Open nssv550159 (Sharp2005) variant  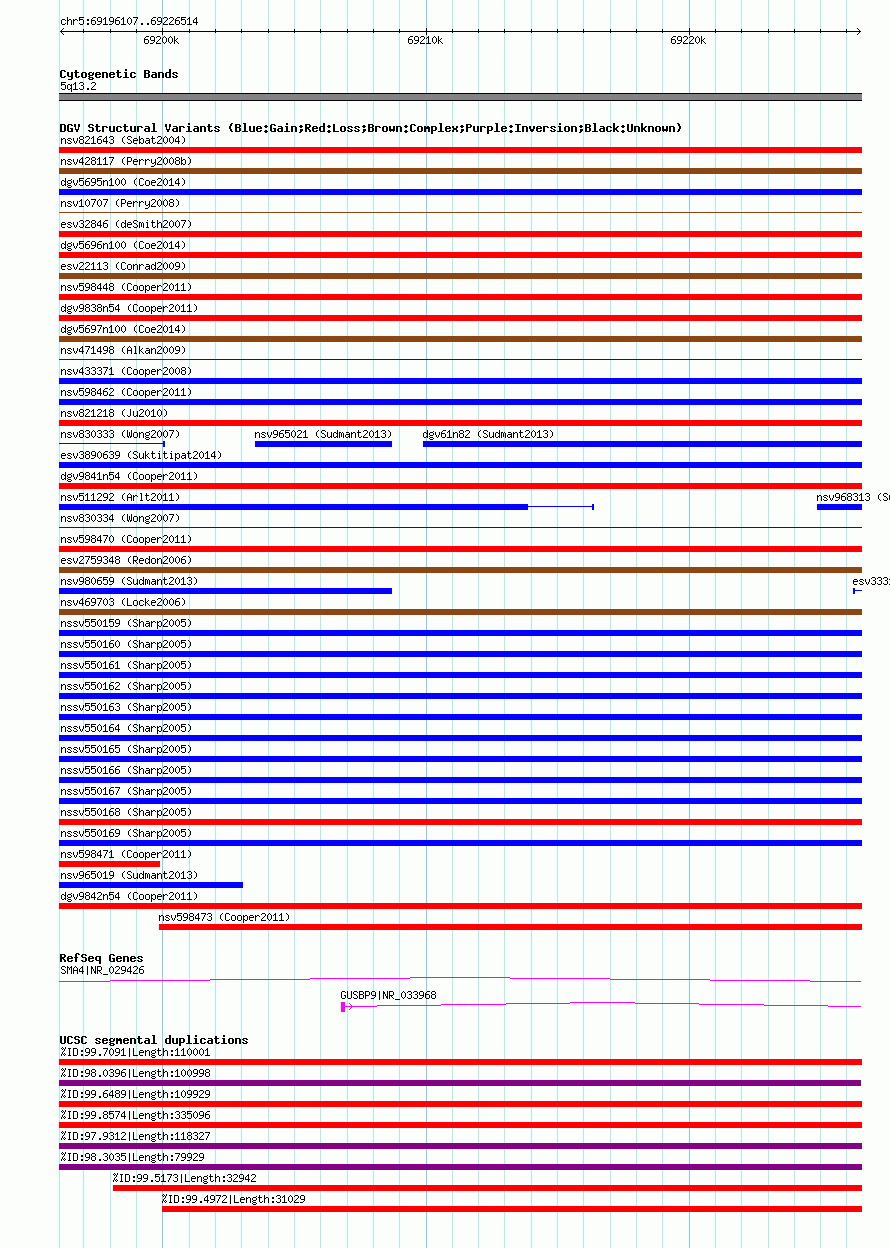click(x=126, y=623)
